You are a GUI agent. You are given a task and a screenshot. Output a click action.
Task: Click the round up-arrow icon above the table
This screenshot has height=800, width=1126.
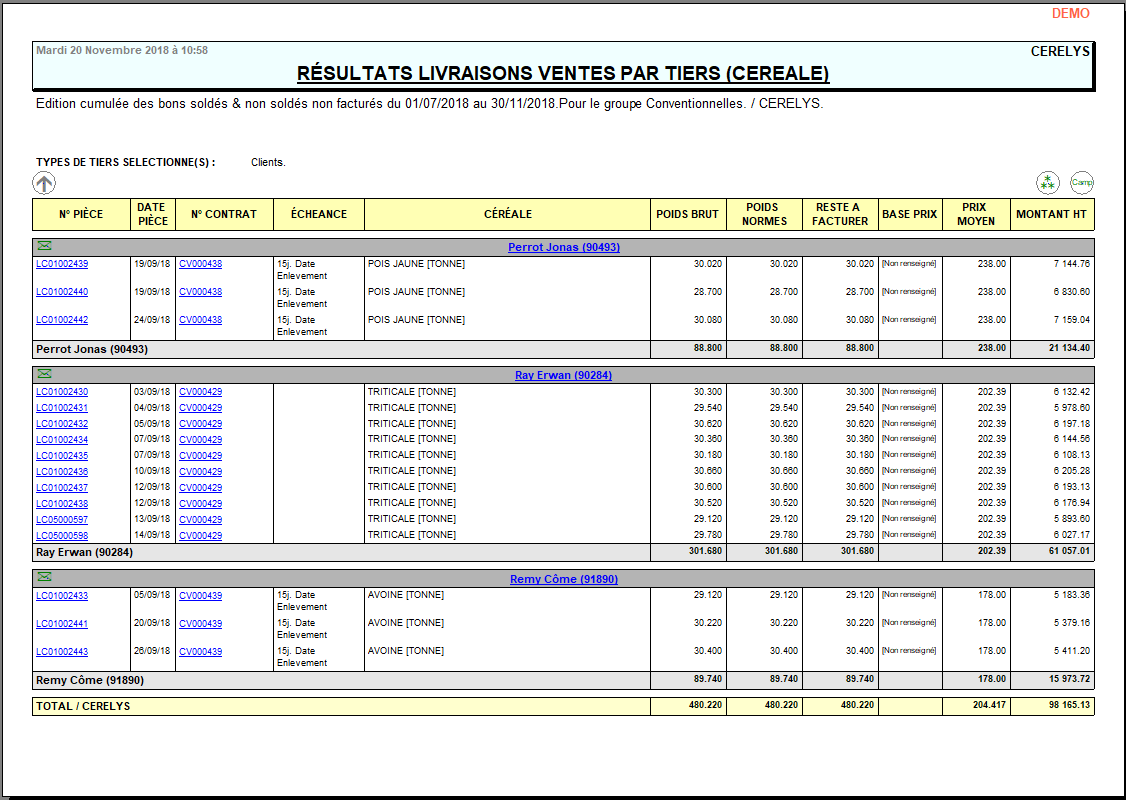[x=44, y=183]
